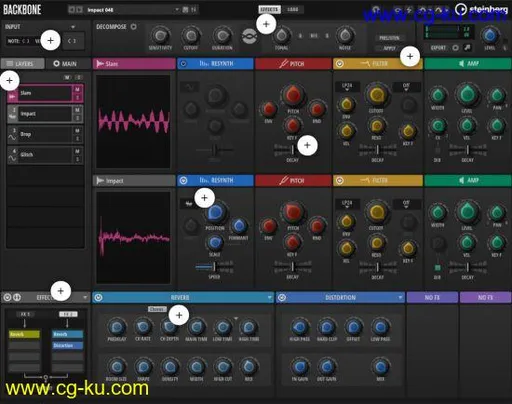
Task: Switch to the LAYERS tab
Action: click(x=23, y=63)
